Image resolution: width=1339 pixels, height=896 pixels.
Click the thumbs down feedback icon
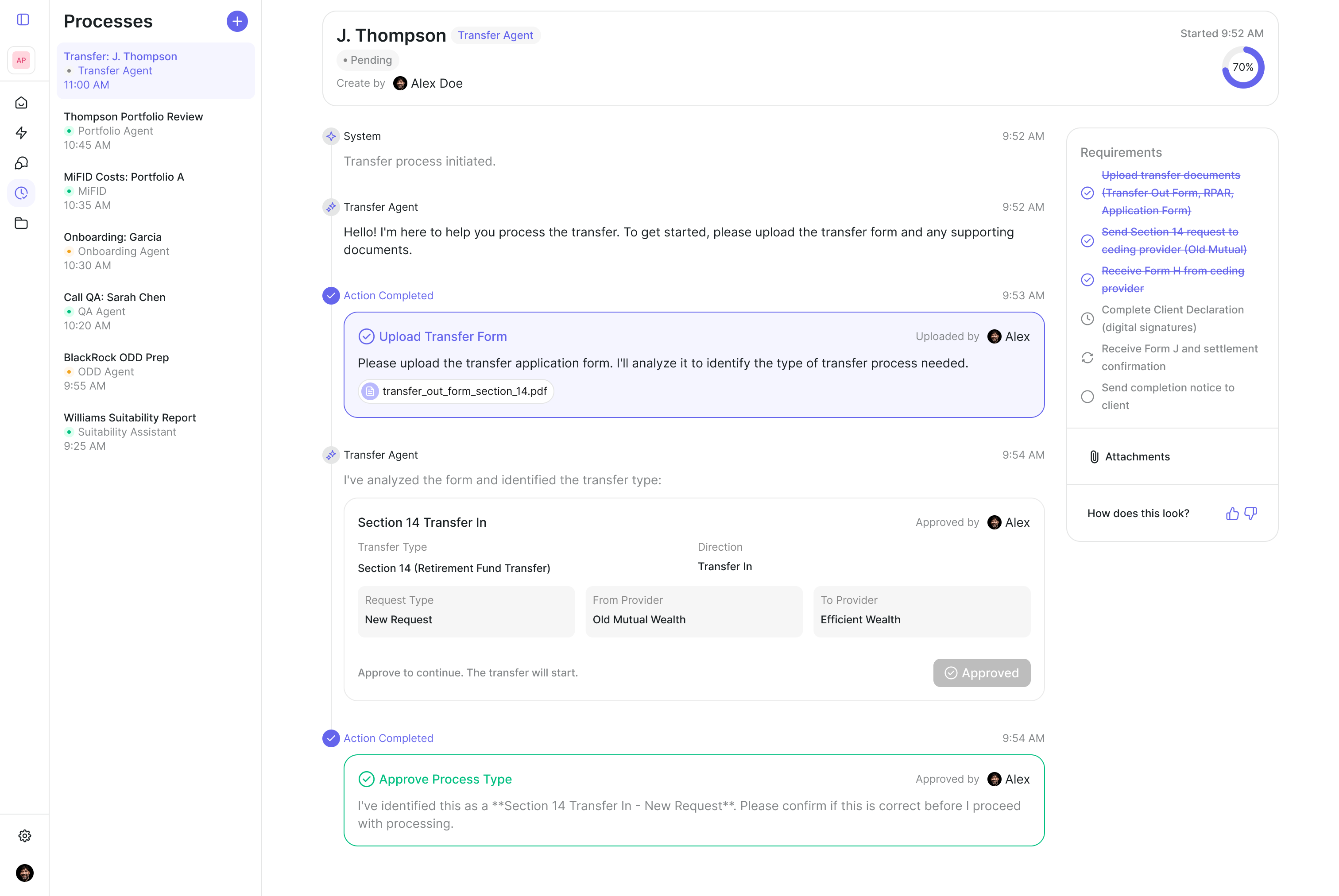(1250, 513)
